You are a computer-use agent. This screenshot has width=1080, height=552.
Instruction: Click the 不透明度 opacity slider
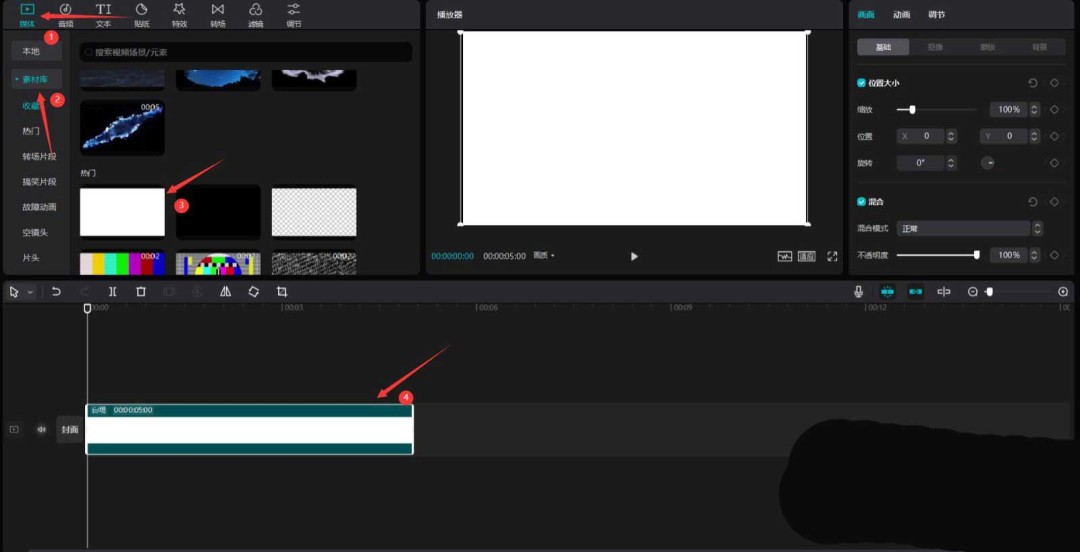click(937, 255)
